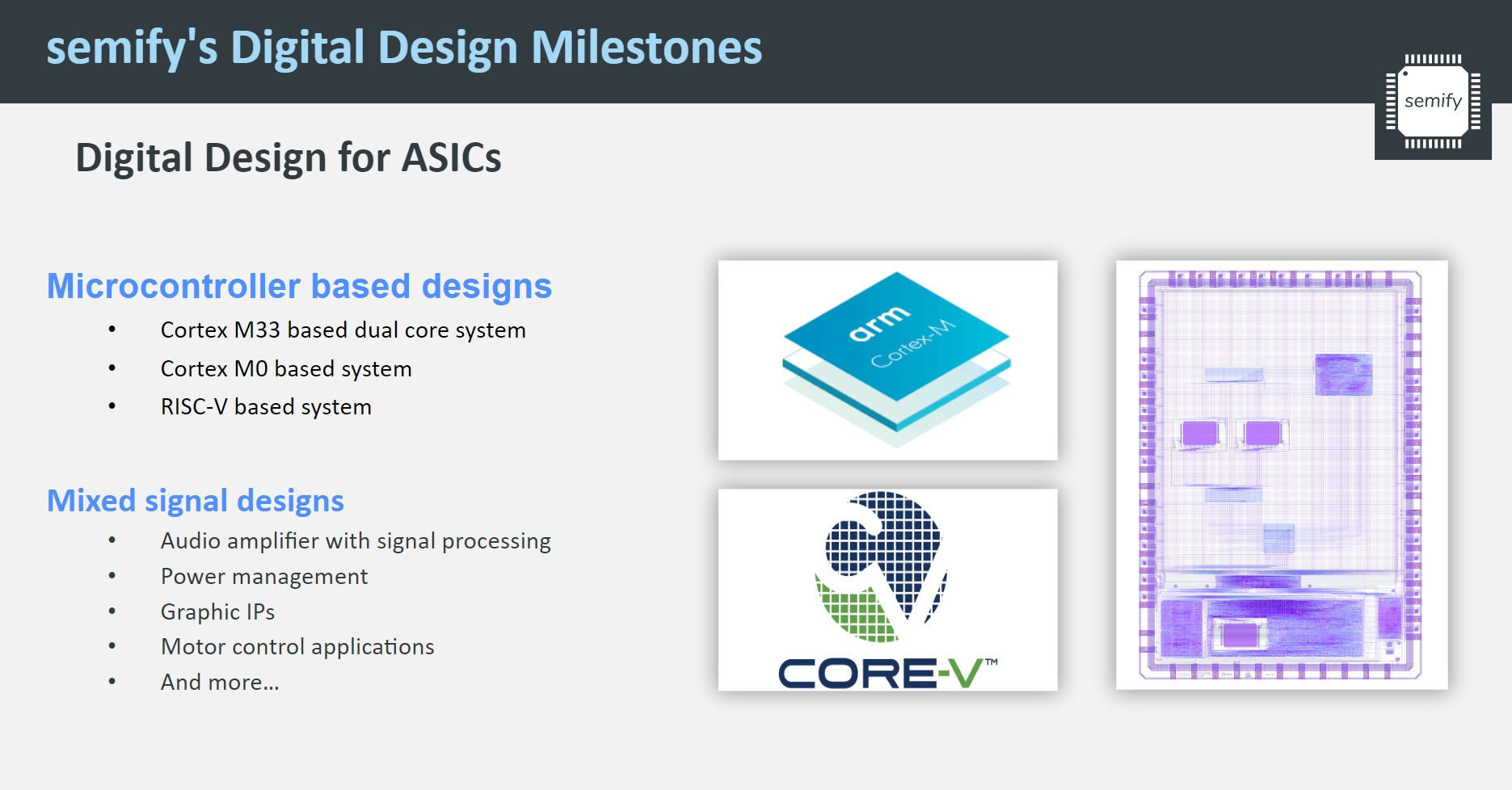Select 'Audio amplifier with signal processing' bullet
The height and width of the screenshot is (790, 1512).
356,541
